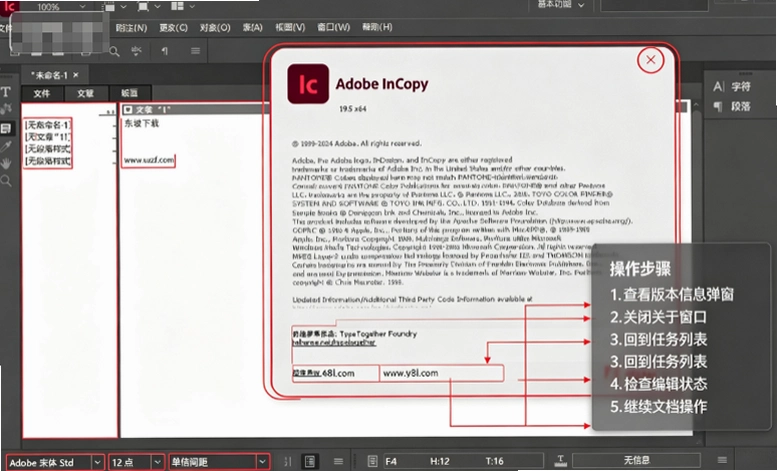
Task: Click the Ic app icon in title bar
Action: point(9,6)
